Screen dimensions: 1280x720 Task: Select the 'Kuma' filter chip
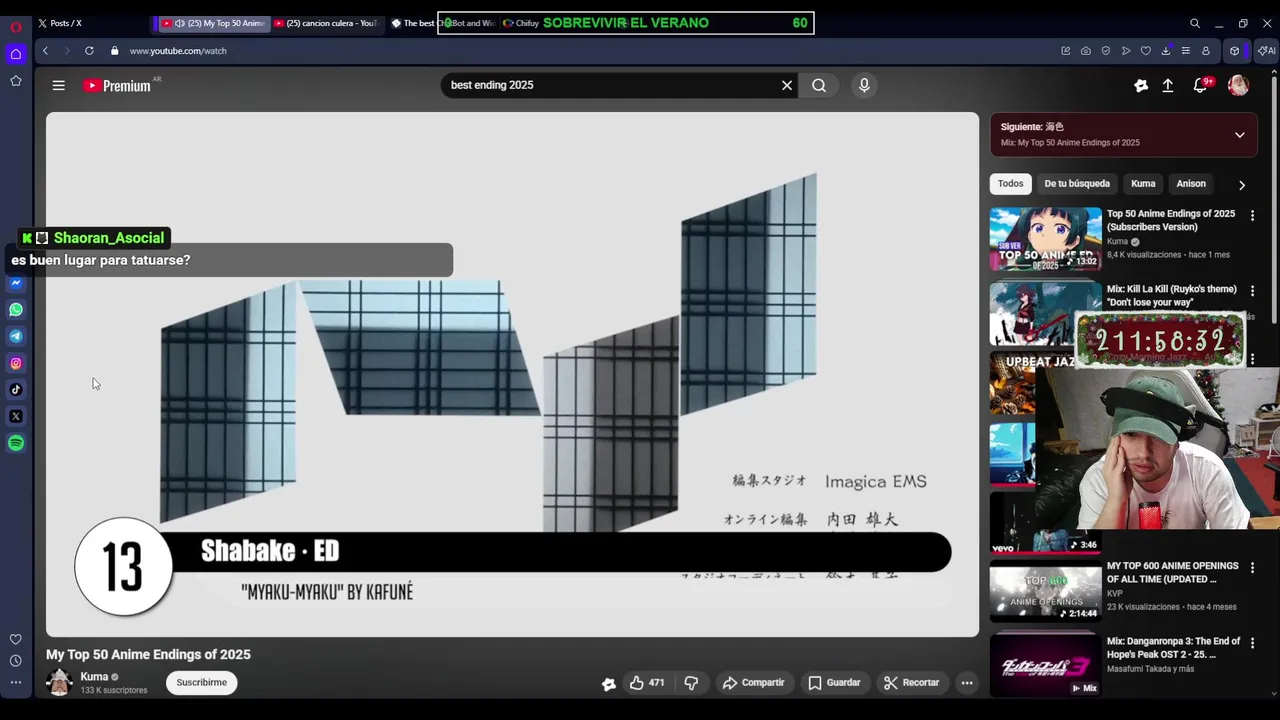click(1143, 184)
